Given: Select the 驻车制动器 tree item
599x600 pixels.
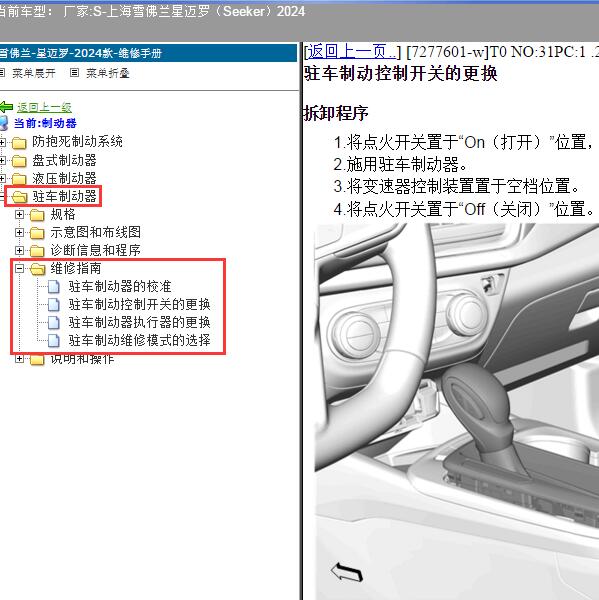Looking at the screenshot, I should 64,196.
